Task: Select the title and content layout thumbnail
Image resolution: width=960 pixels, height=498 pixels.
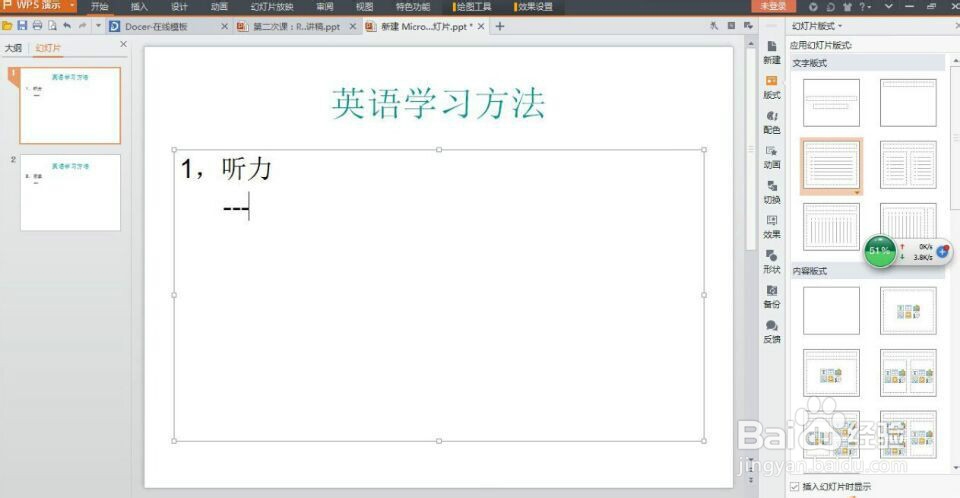Action: pos(831,373)
